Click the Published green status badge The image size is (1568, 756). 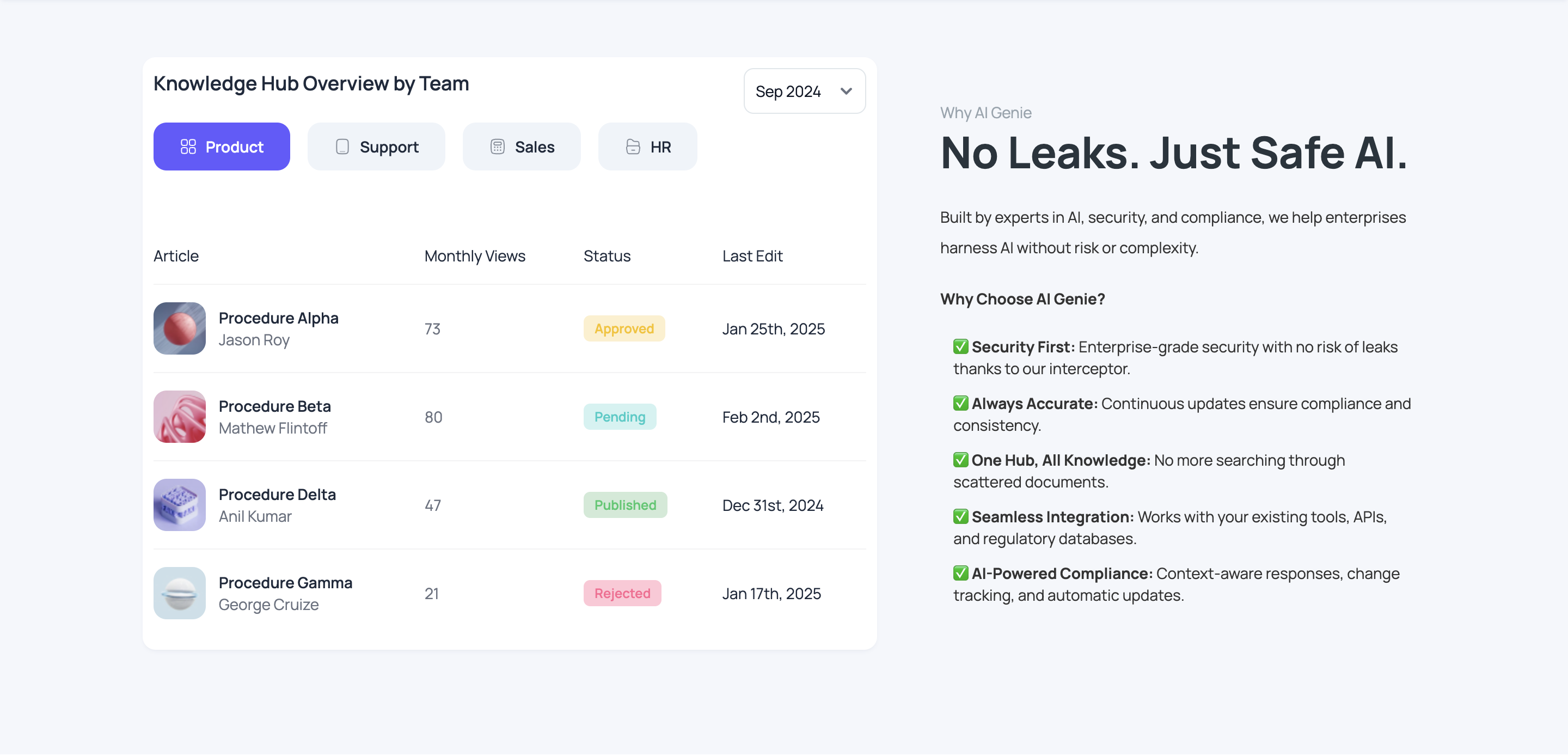(x=625, y=505)
